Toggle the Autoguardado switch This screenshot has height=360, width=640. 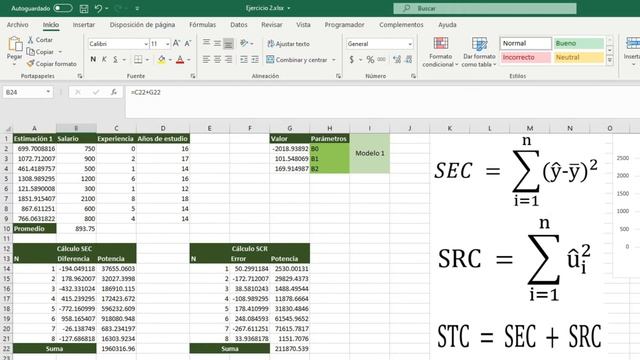[63, 8]
